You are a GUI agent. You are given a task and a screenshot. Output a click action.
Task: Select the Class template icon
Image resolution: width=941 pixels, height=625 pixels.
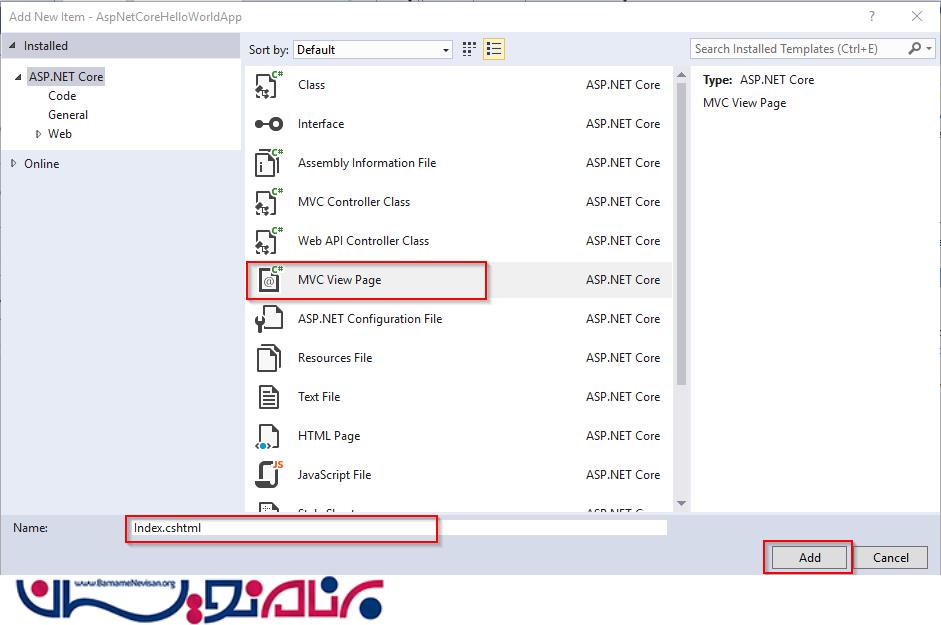[x=269, y=85]
